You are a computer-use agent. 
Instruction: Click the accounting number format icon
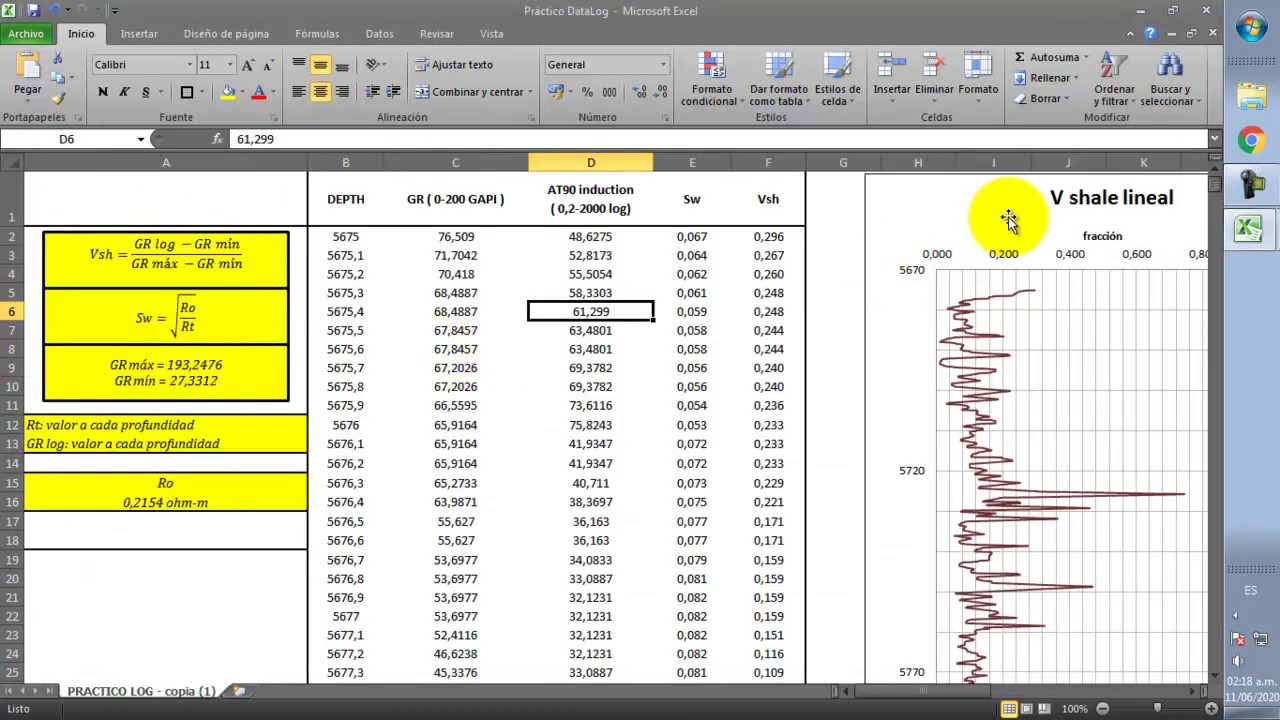point(556,92)
